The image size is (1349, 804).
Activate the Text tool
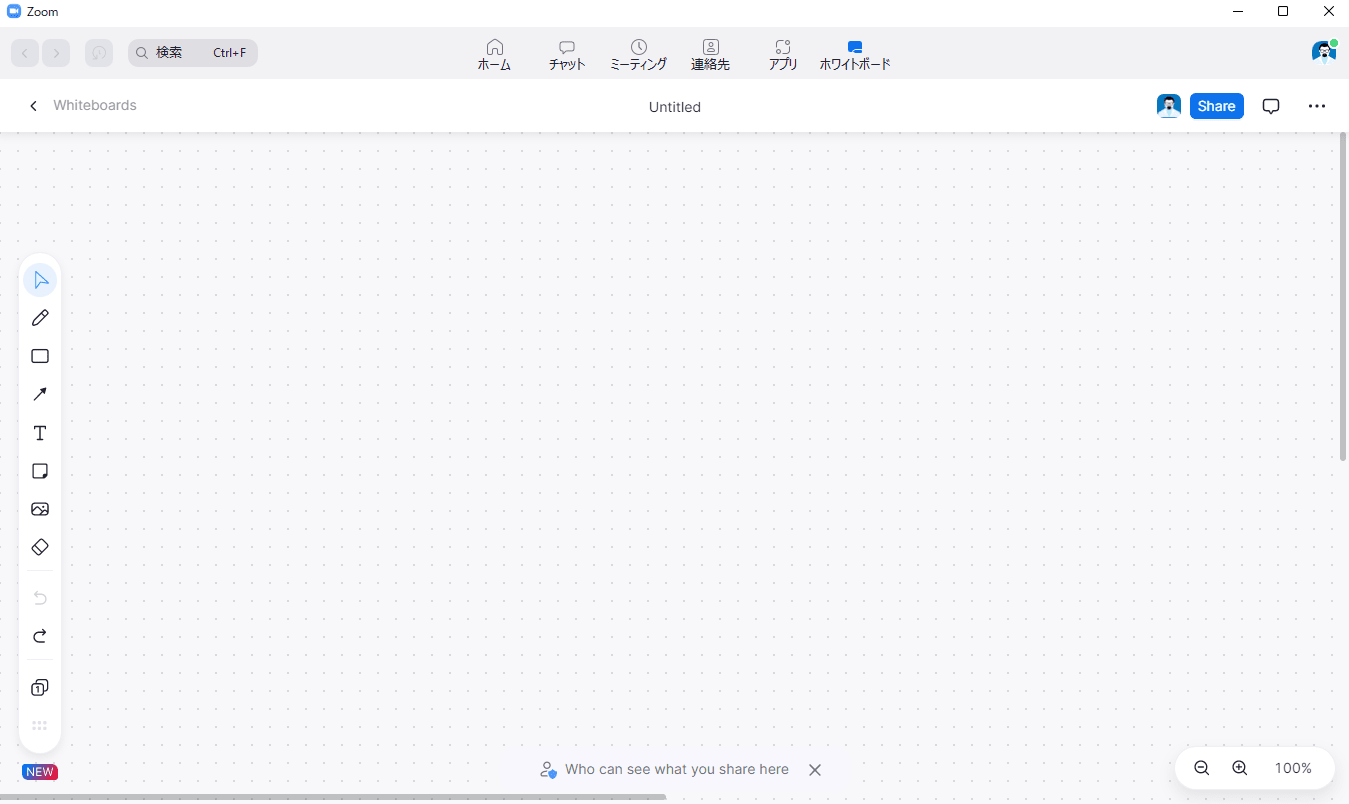pyautogui.click(x=40, y=433)
